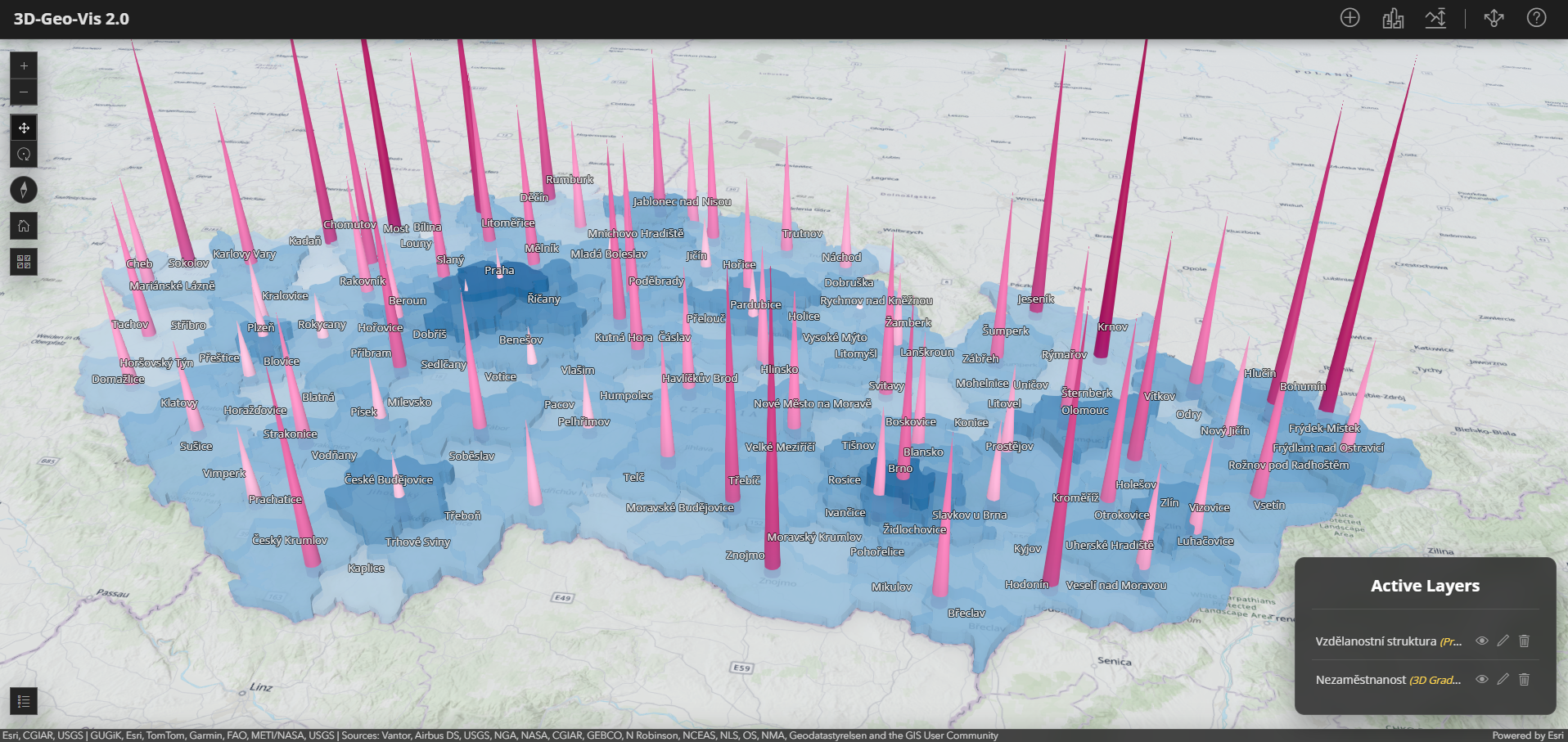Click the Pardubice map label

tap(756, 305)
